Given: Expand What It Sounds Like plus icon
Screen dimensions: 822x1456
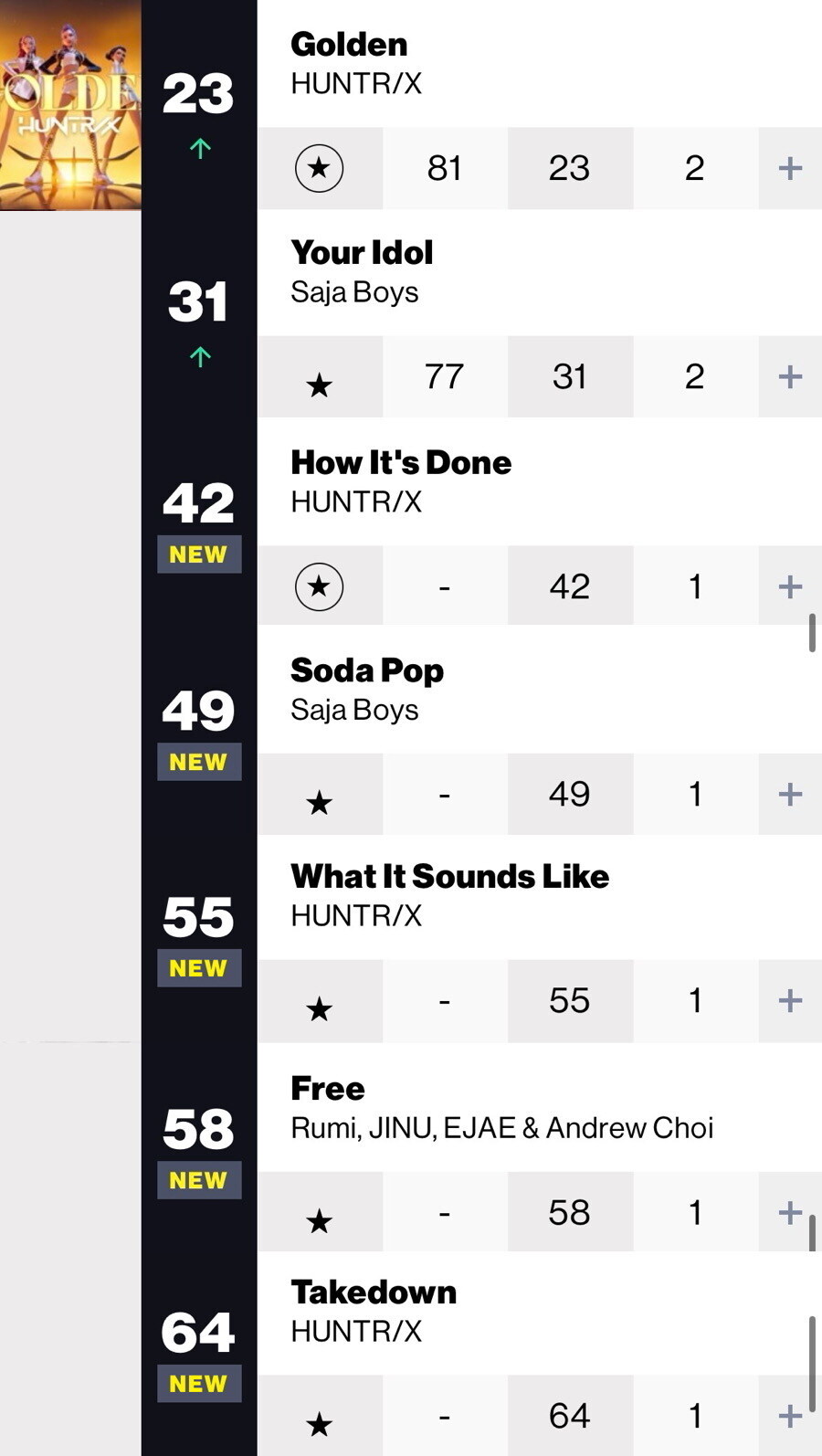Looking at the screenshot, I should [790, 1000].
